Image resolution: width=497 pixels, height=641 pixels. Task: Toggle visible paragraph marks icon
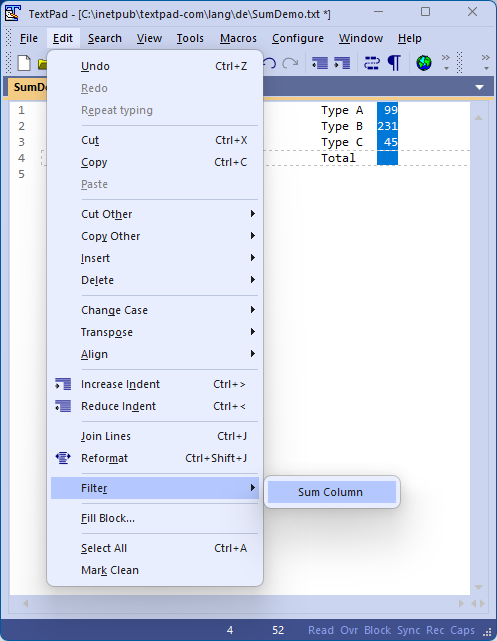(394, 63)
